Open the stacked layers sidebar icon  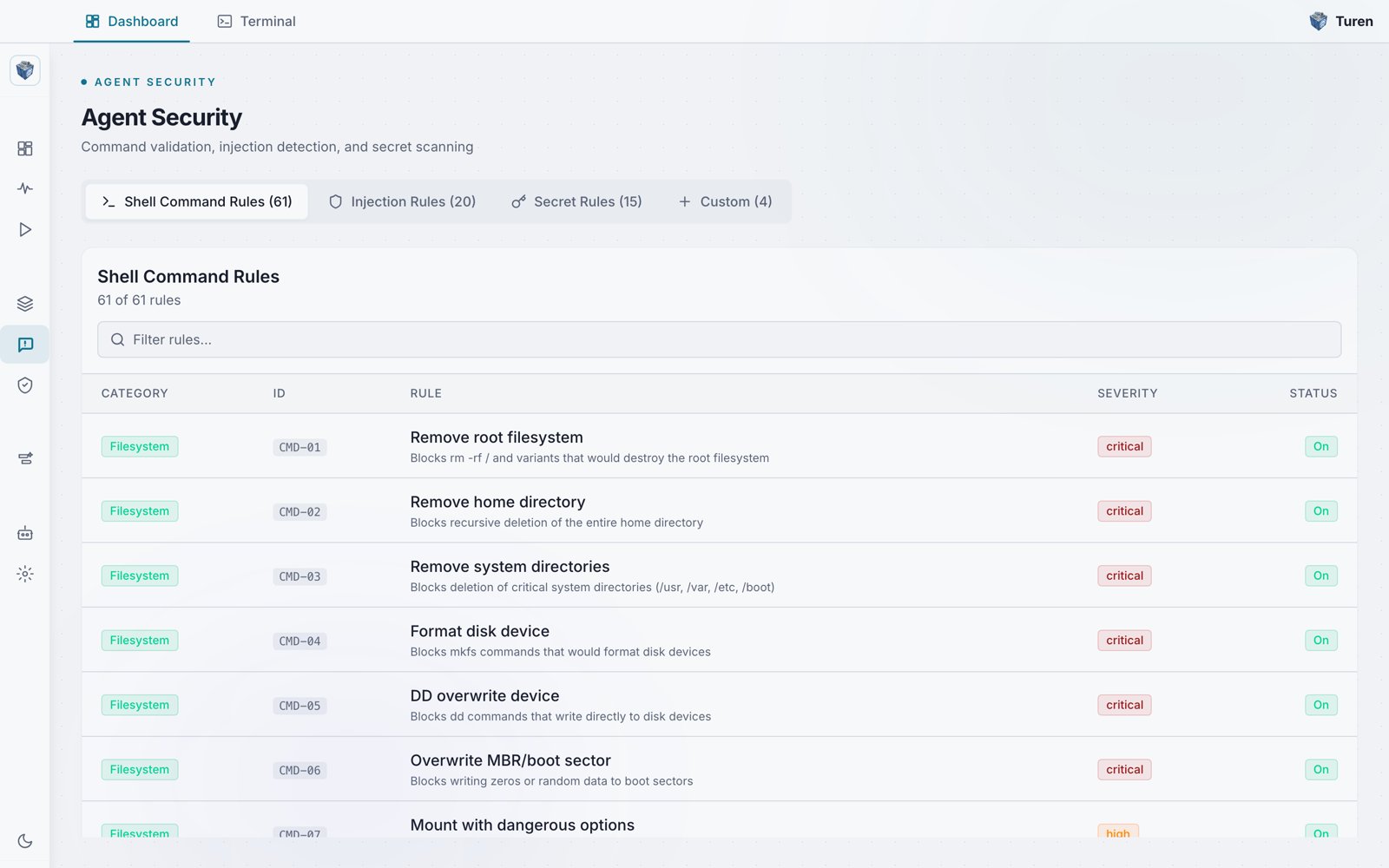[25, 304]
